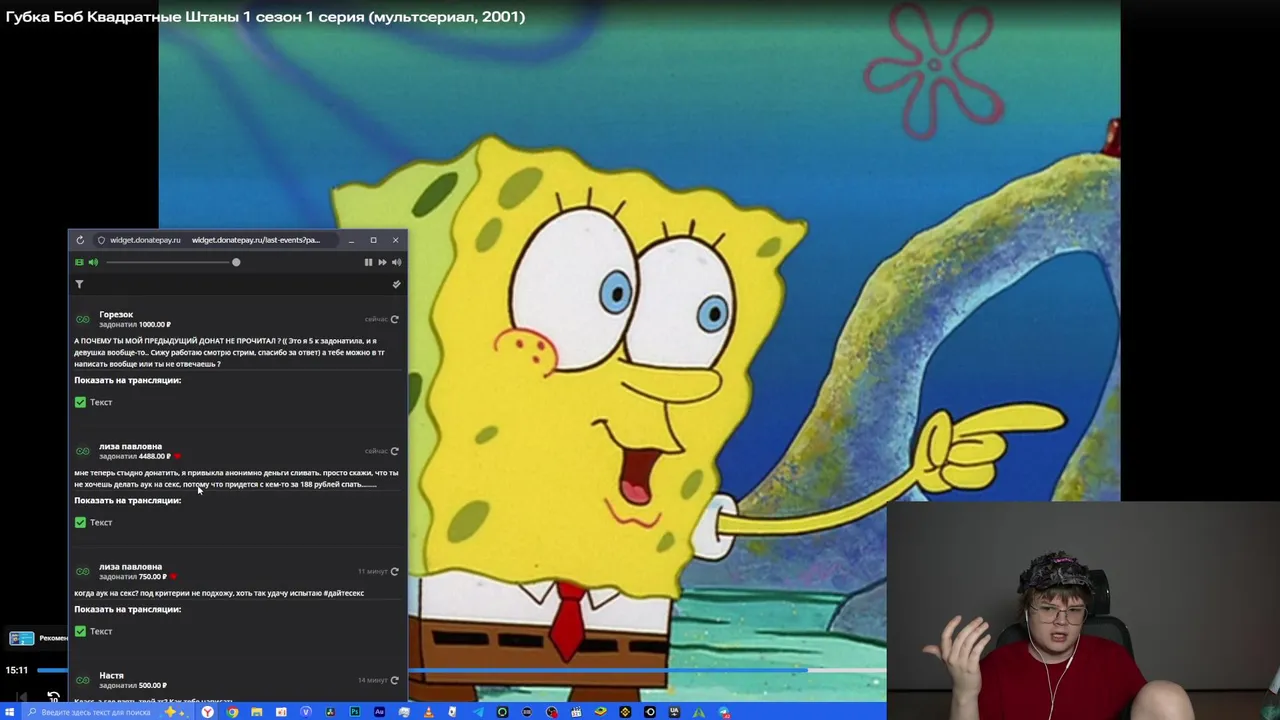Open yellow Binance icon in taskbar
The image size is (1280, 720).
click(624, 712)
